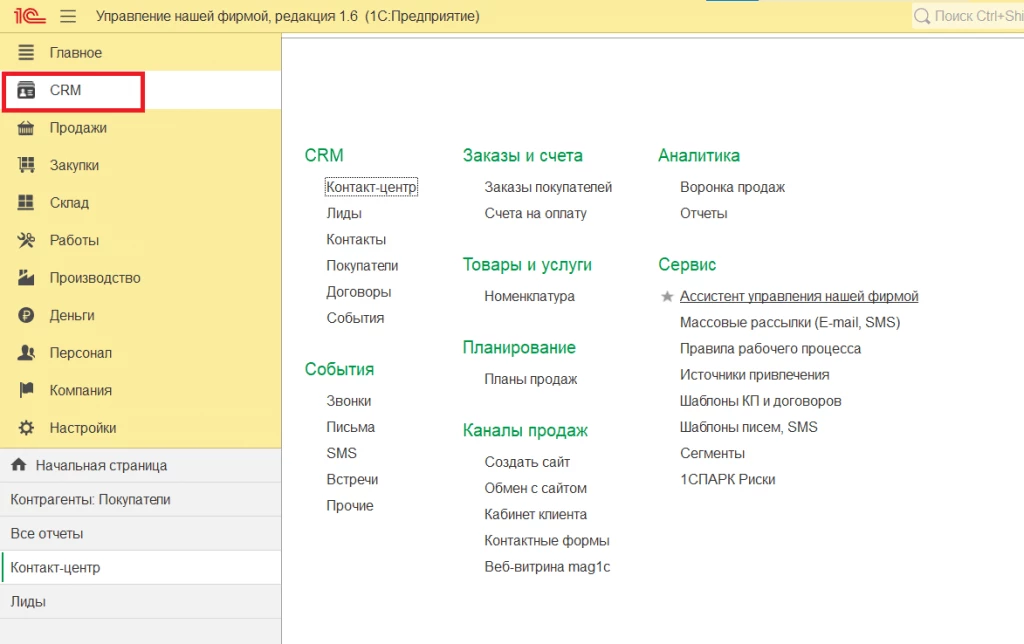1024x644 pixels.
Task: Click the favorite star beside Ассистент
Action: pos(667,297)
